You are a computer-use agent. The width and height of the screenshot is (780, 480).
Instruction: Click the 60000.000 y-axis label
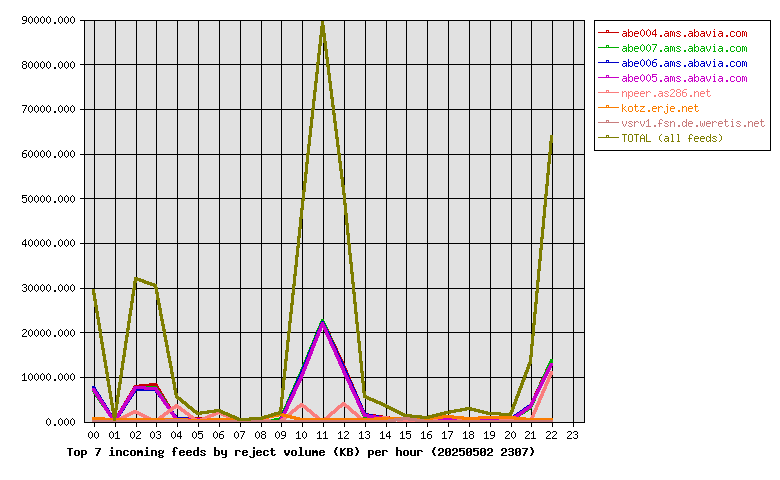coord(48,154)
